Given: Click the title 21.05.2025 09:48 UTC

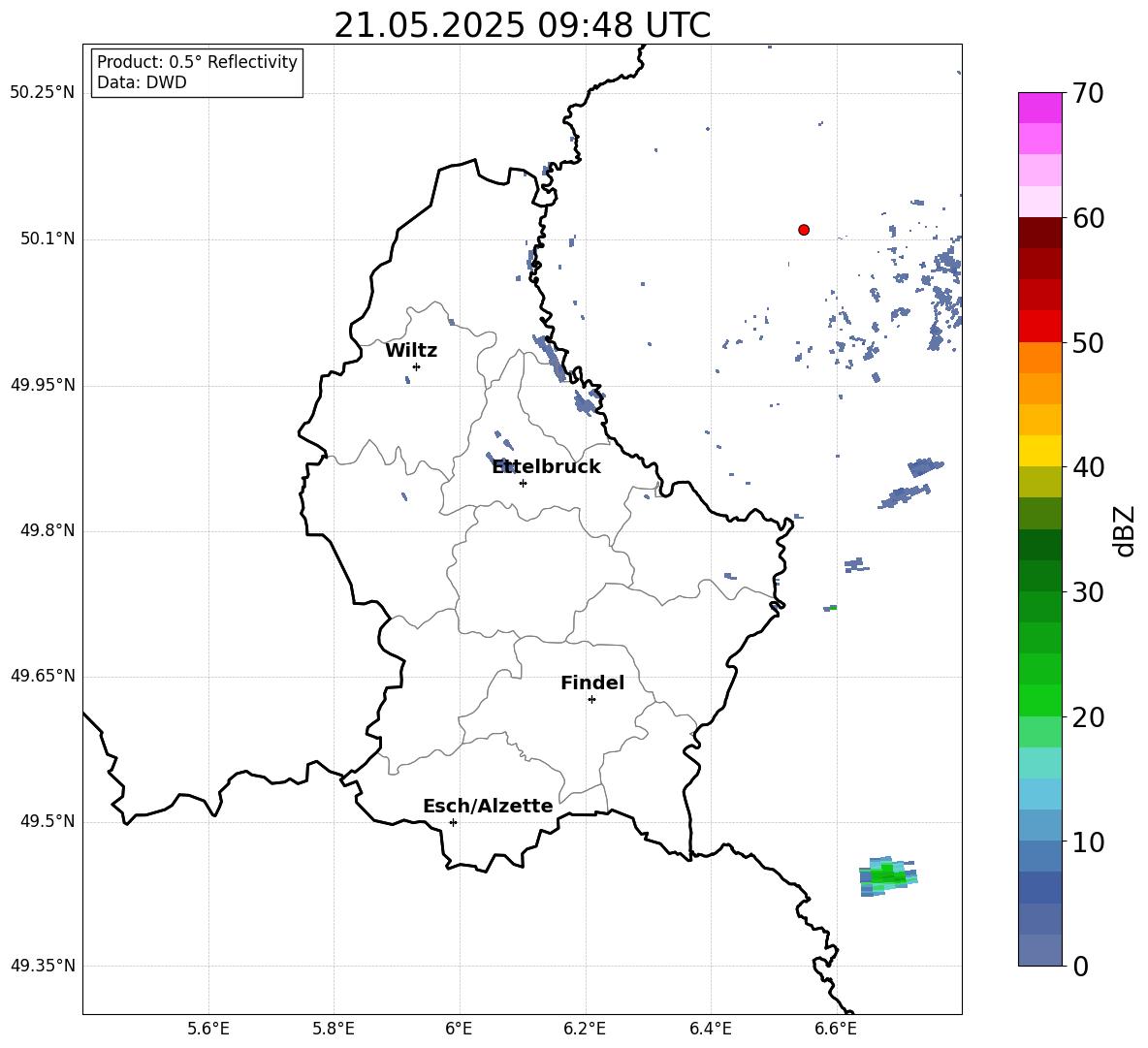Looking at the screenshot, I should [522, 25].
